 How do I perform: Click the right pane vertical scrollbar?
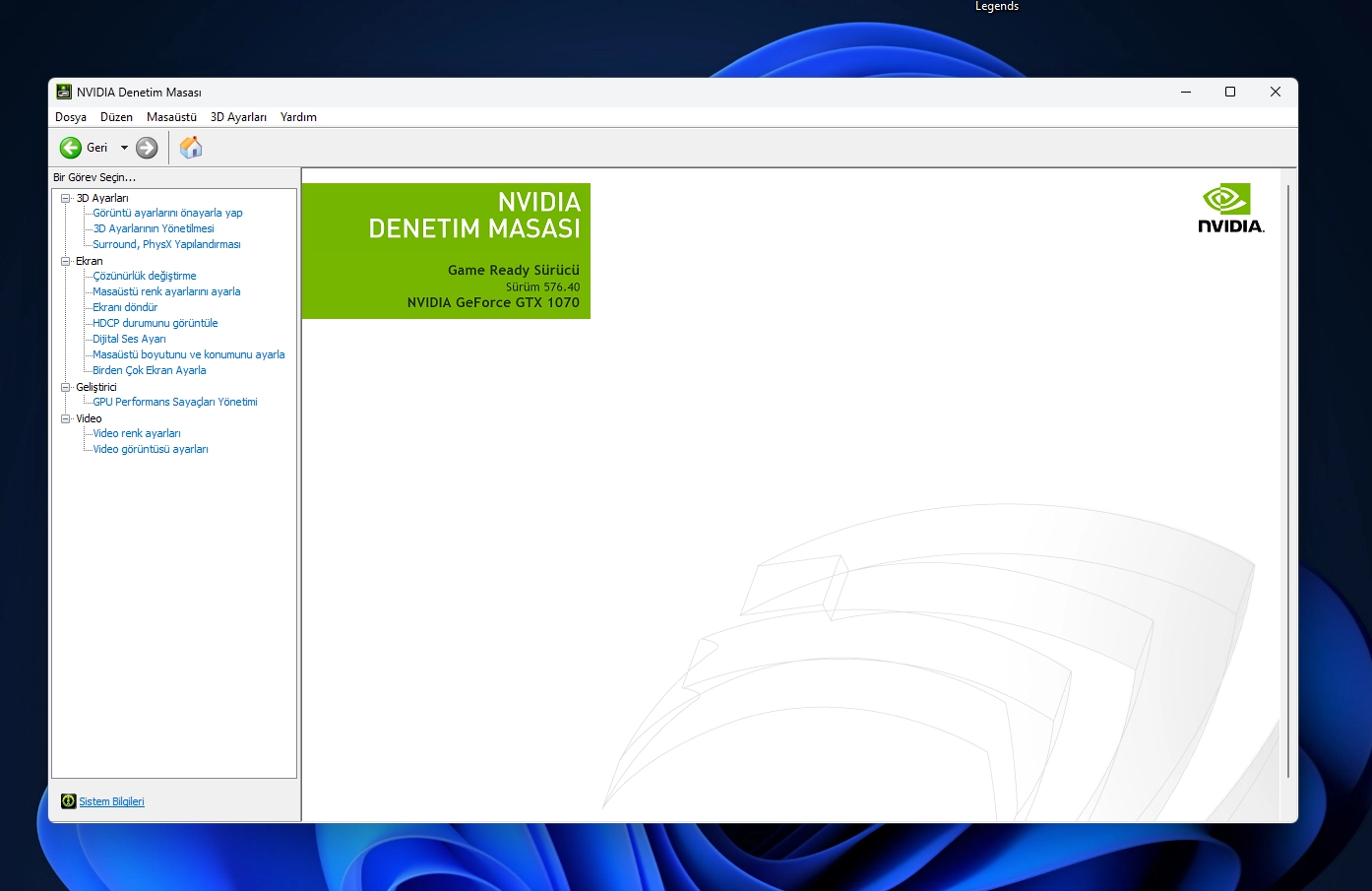pos(1287,482)
